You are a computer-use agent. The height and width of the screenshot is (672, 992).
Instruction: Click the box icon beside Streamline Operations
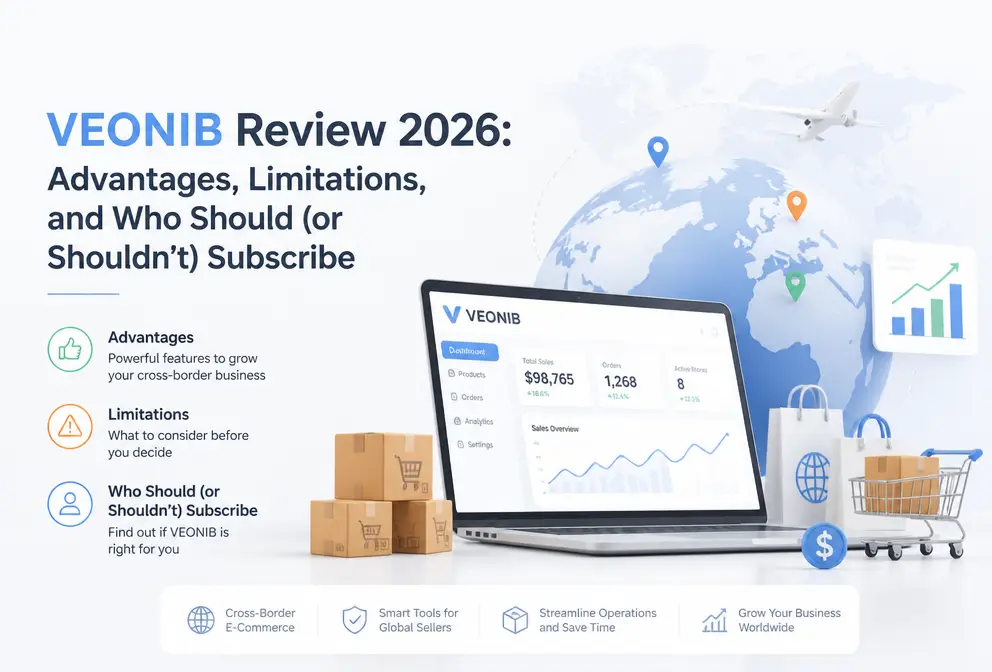click(515, 619)
